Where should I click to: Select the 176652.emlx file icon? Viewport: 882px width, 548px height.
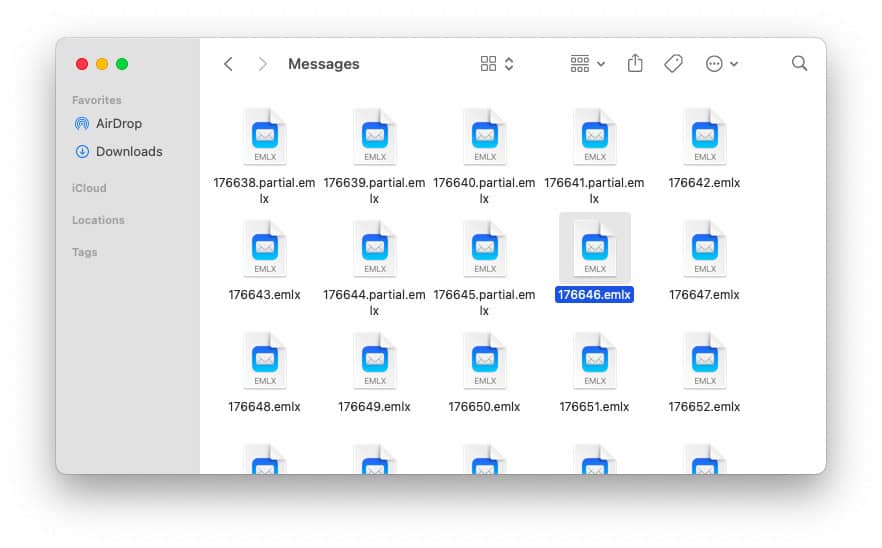click(705, 361)
